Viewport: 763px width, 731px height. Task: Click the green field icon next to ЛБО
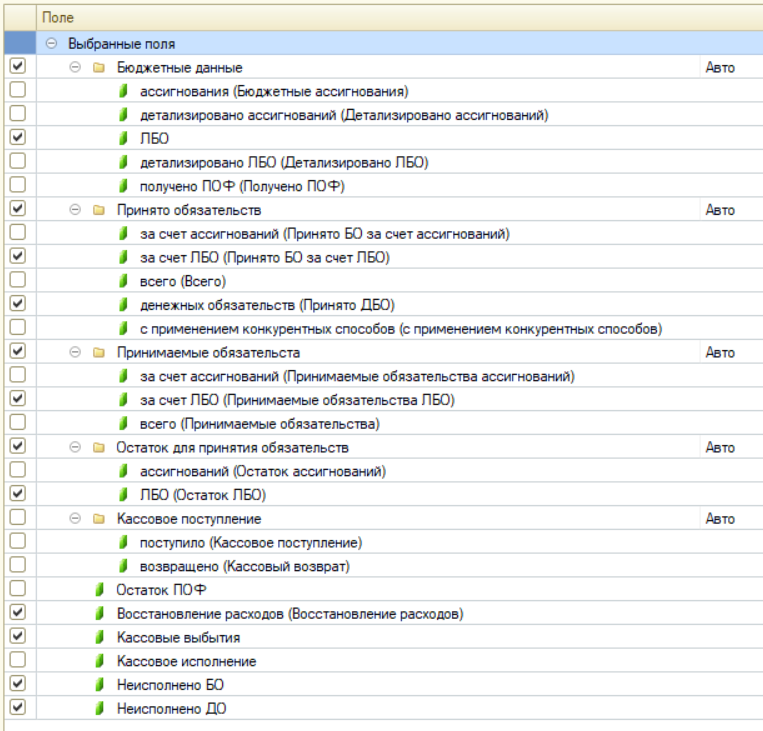tap(123, 139)
